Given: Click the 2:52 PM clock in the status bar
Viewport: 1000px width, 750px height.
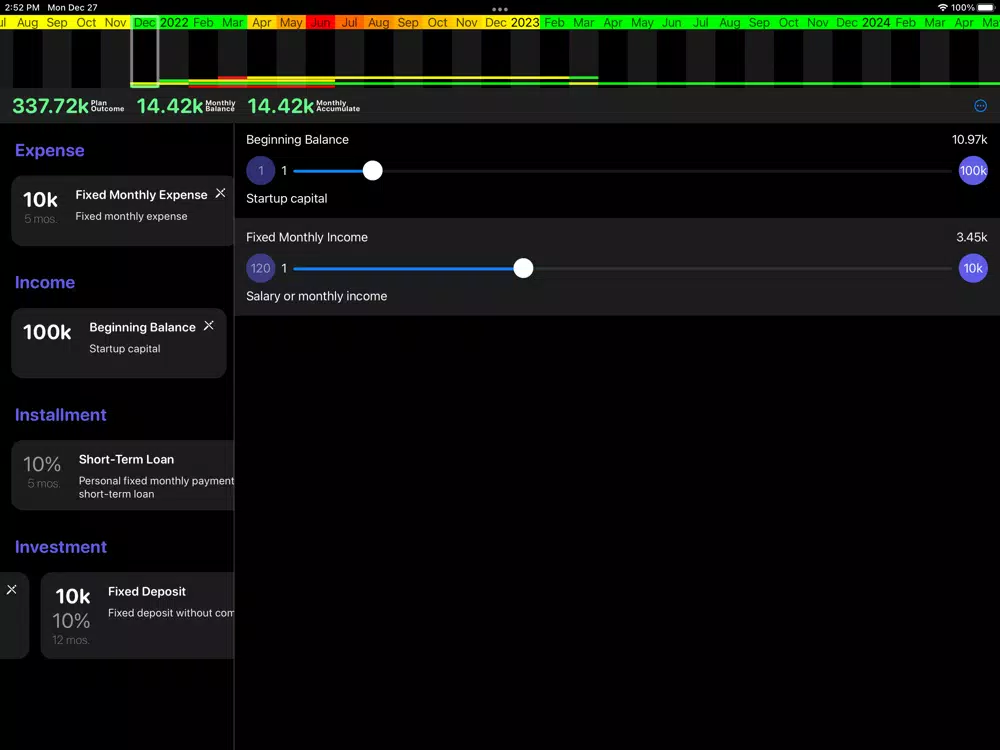Looking at the screenshot, I should (22, 8).
